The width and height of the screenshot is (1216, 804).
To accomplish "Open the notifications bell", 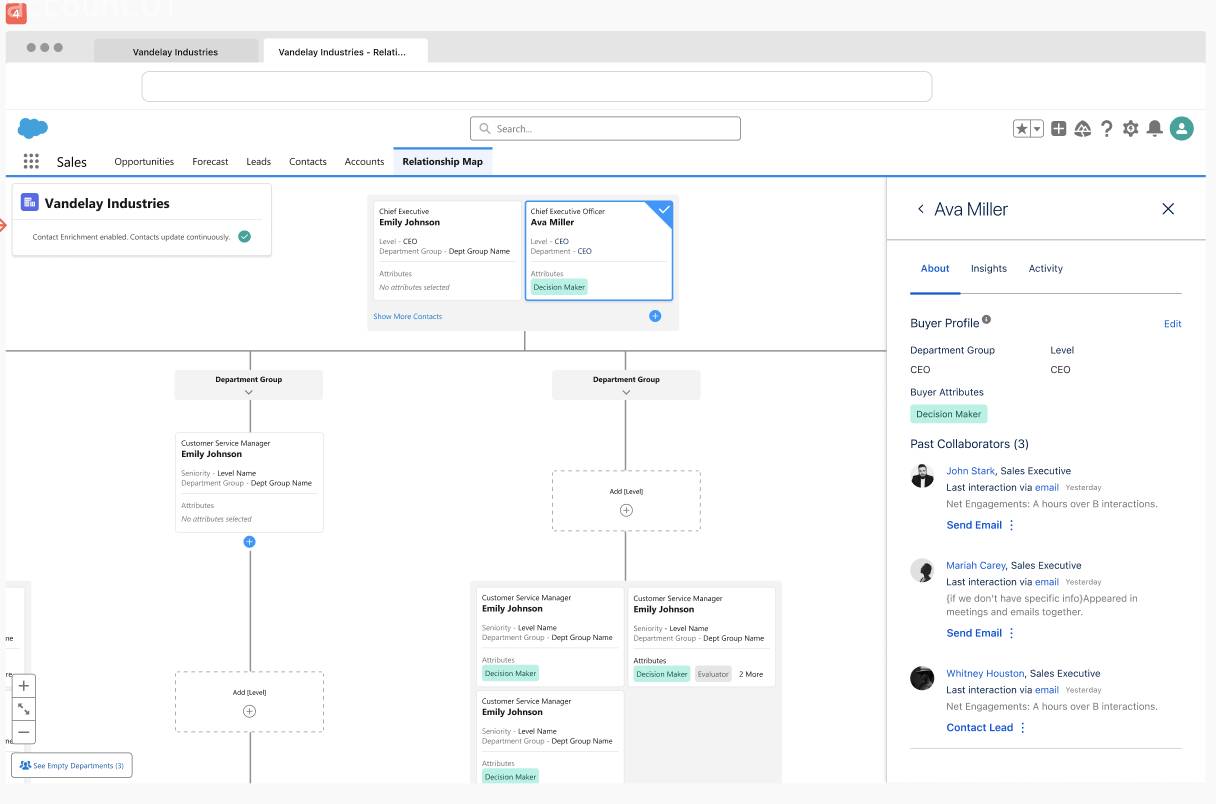I will tap(1155, 128).
